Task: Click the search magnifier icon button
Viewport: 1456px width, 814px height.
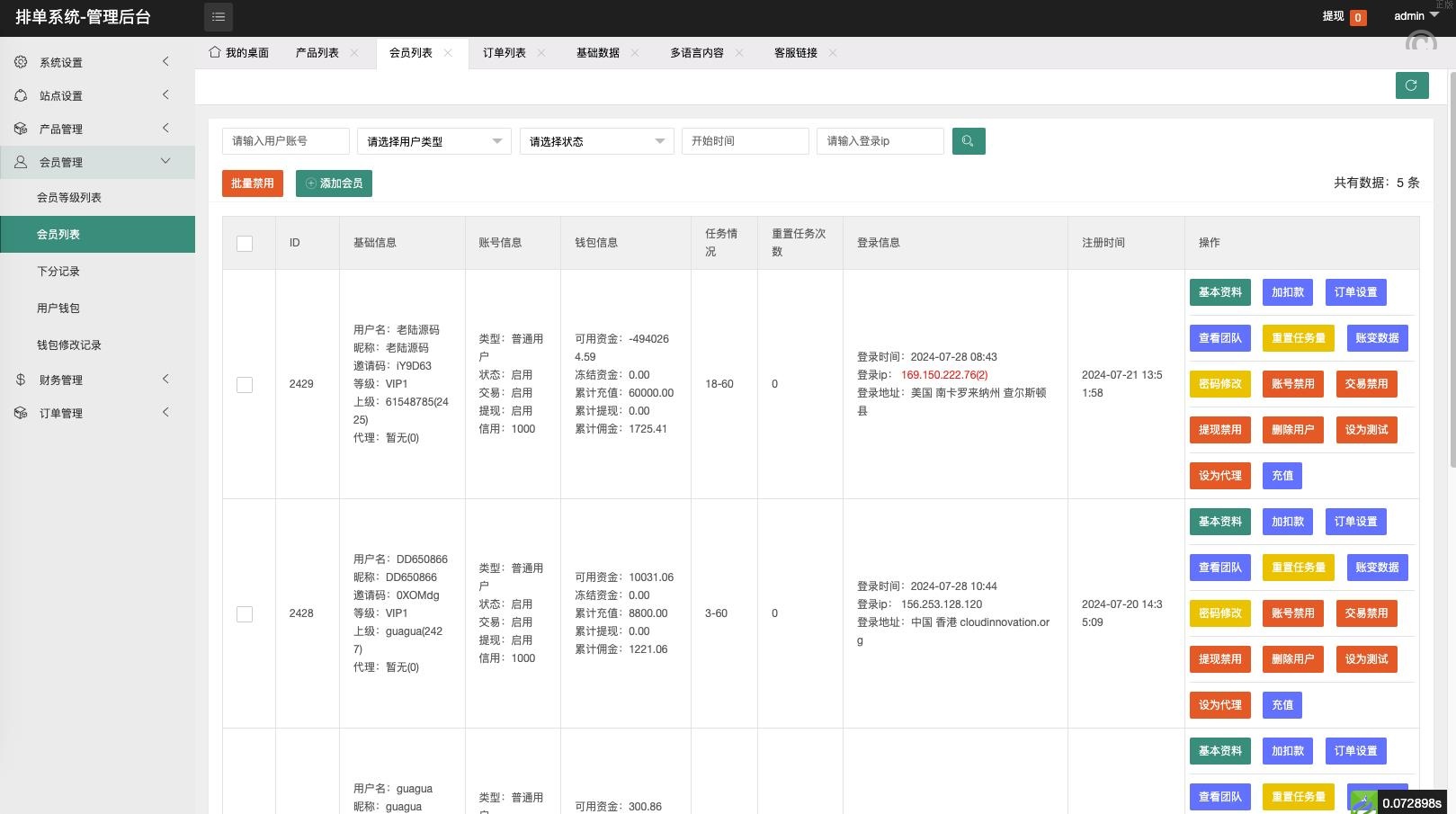Action: coord(968,141)
